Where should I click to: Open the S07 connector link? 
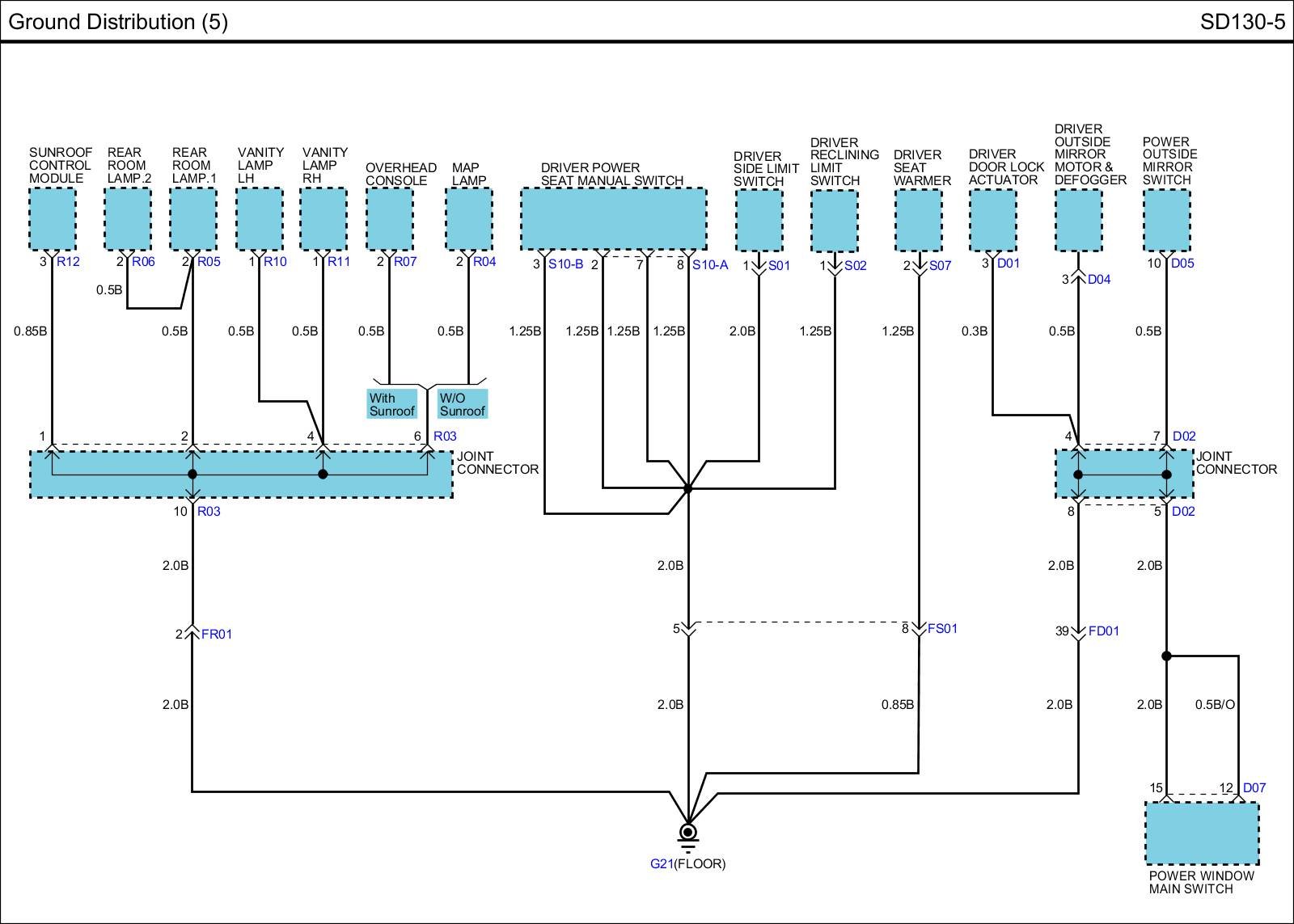click(940, 266)
